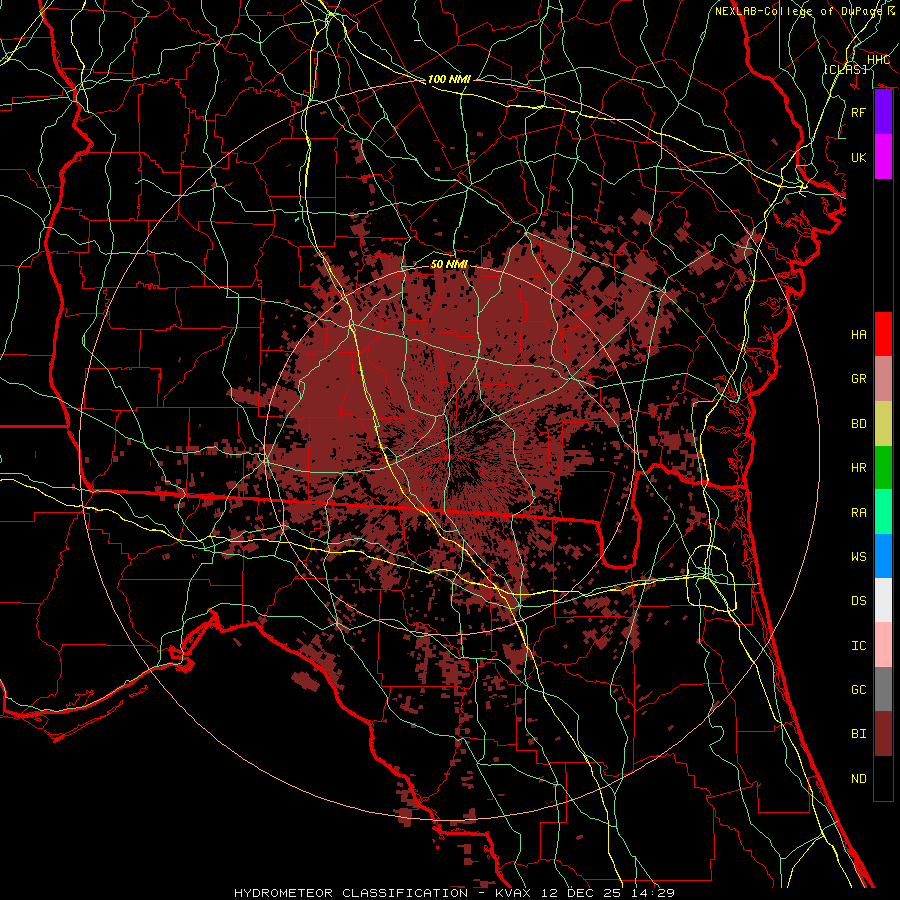Click the RF legend label

pyautogui.click(x=859, y=112)
